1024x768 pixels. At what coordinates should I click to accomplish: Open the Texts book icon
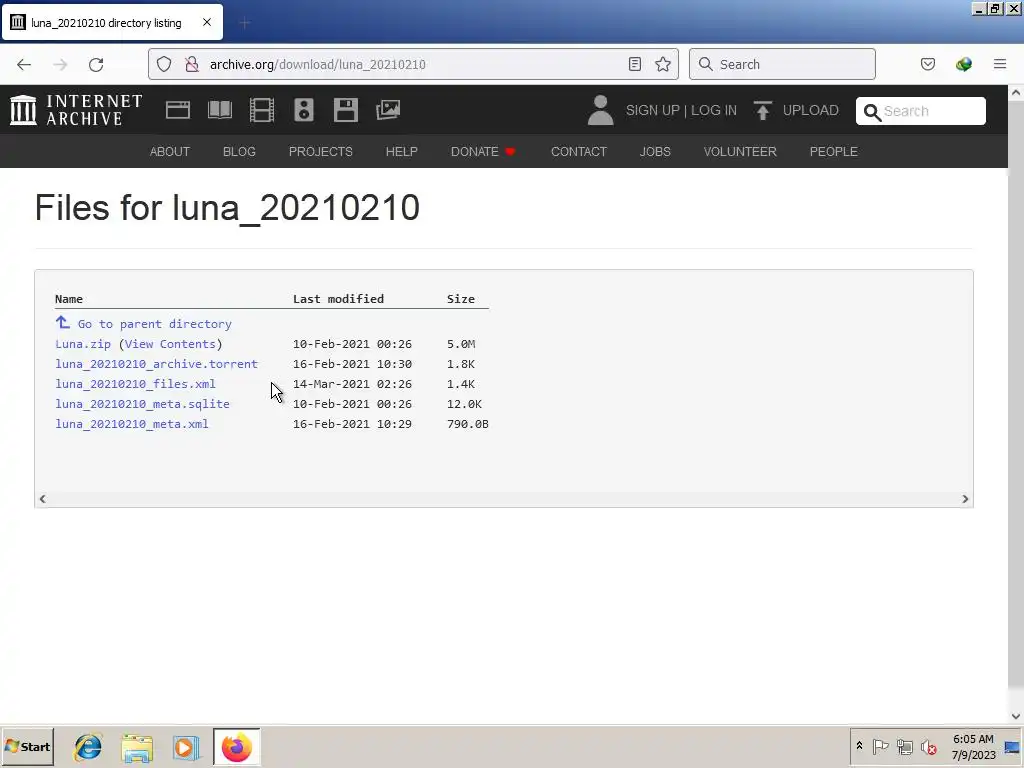tap(220, 110)
